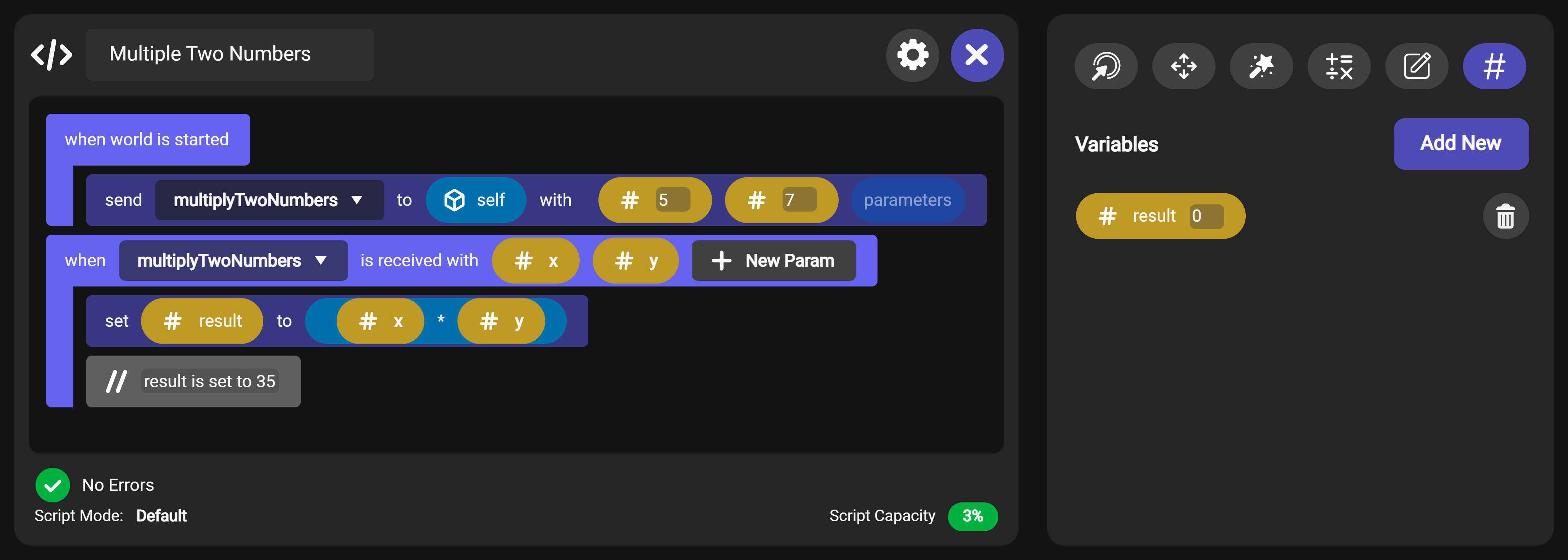1568x560 pixels.
Task: Open script settings gear icon
Action: pyautogui.click(x=912, y=55)
